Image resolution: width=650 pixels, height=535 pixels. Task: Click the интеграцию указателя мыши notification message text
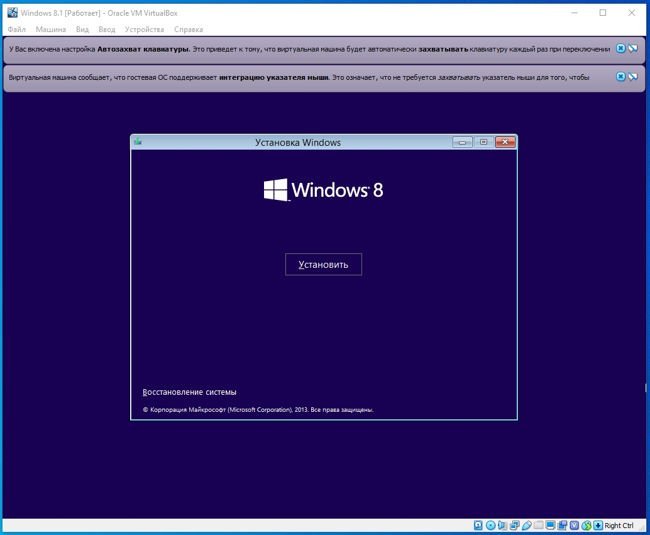(x=299, y=77)
